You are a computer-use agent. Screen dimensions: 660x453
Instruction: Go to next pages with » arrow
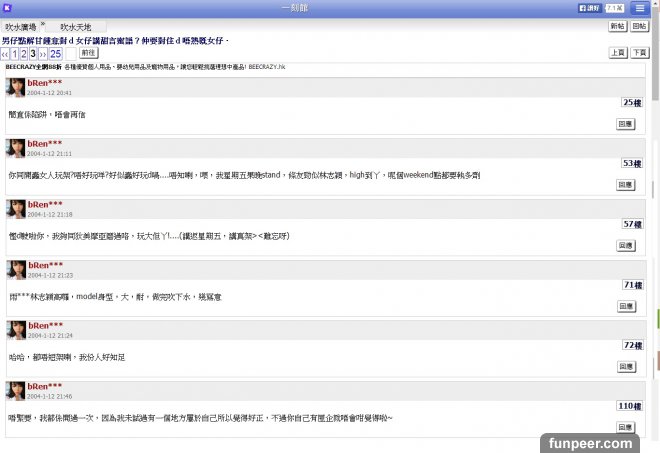43,53
